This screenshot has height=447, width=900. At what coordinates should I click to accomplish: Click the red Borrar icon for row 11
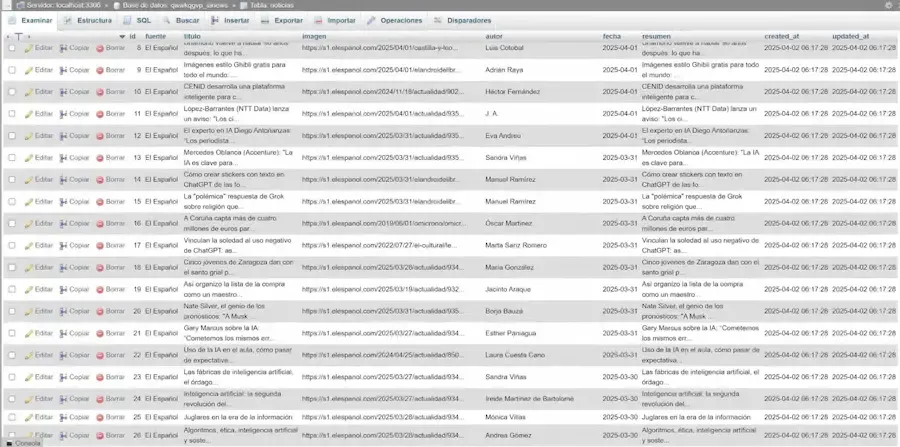[100, 114]
